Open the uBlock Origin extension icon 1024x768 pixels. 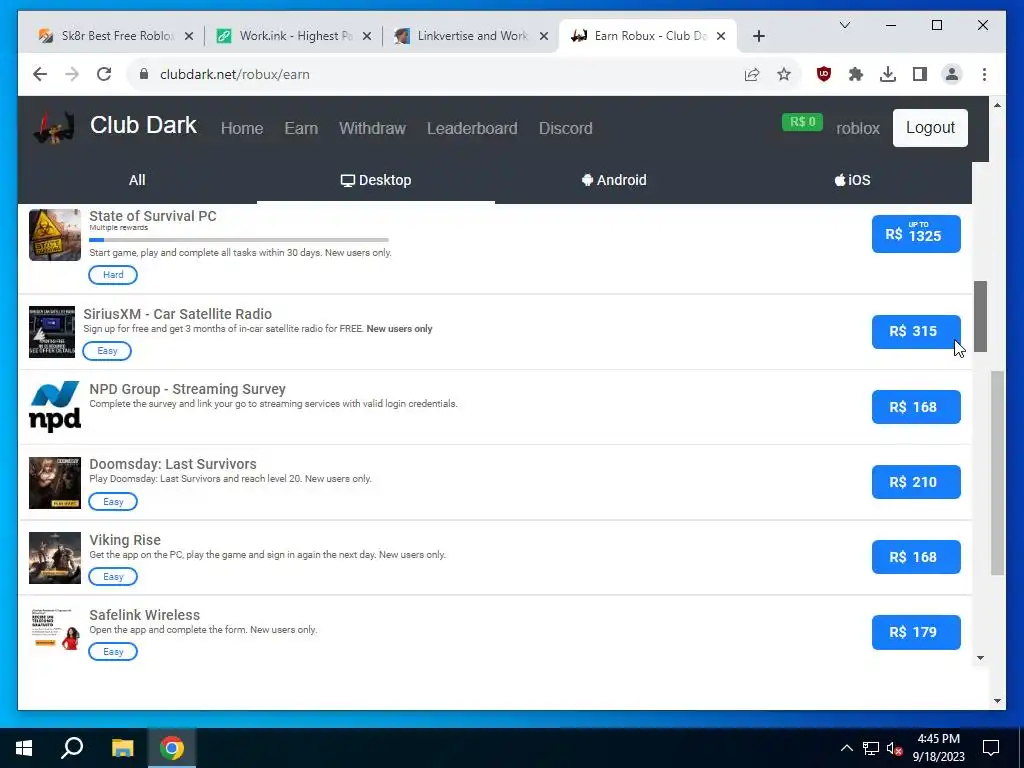point(824,74)
